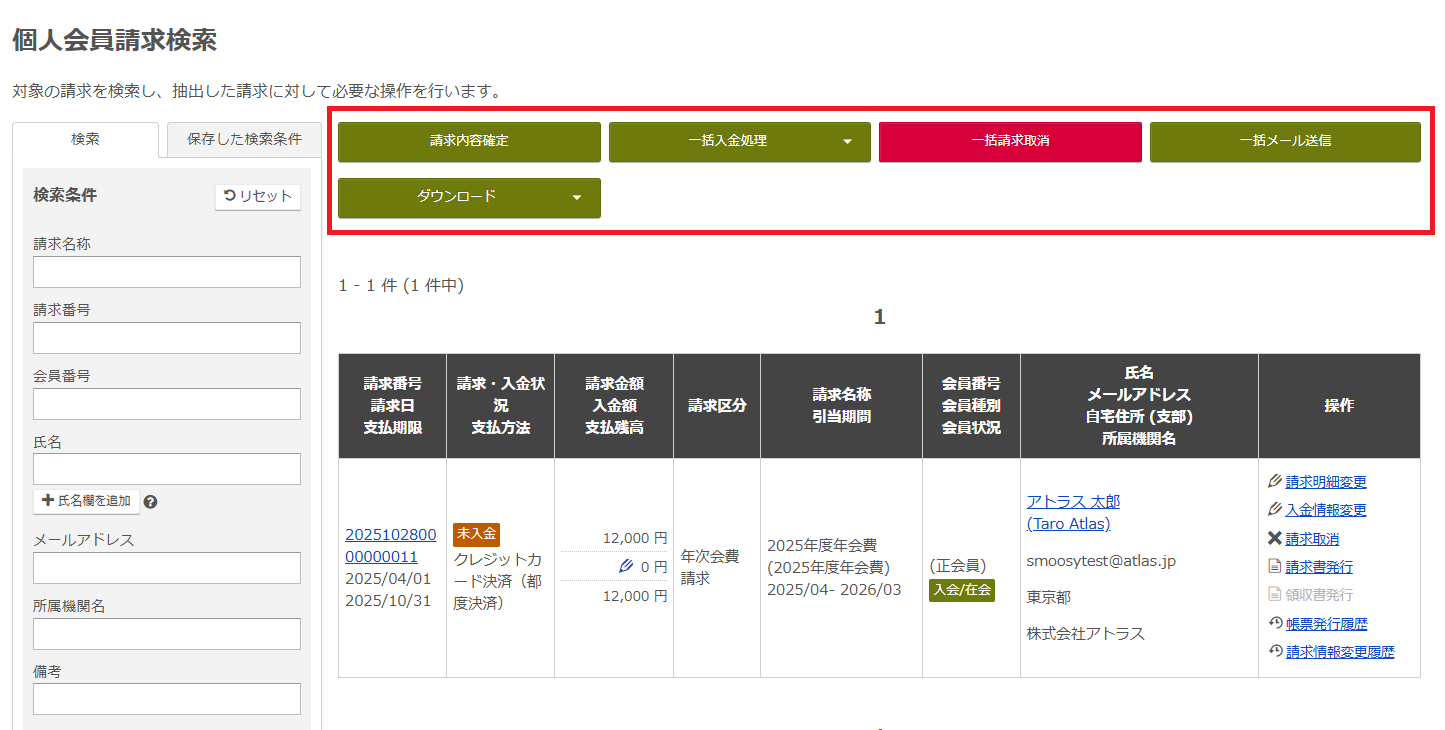The width and height of the screenshot is (1445, 730).
Task: Click the pencil edit icon next to 0円
Action: click(626, 566)
